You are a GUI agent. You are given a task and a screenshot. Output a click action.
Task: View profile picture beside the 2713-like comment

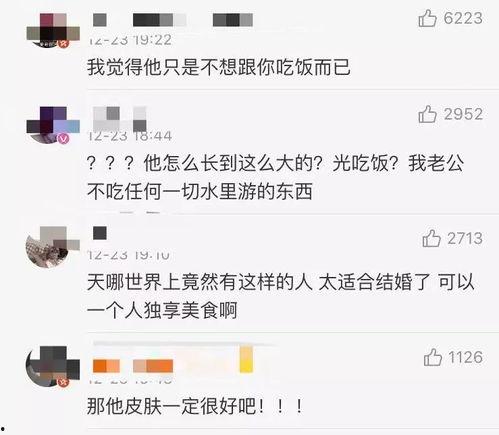pos(53,247)
